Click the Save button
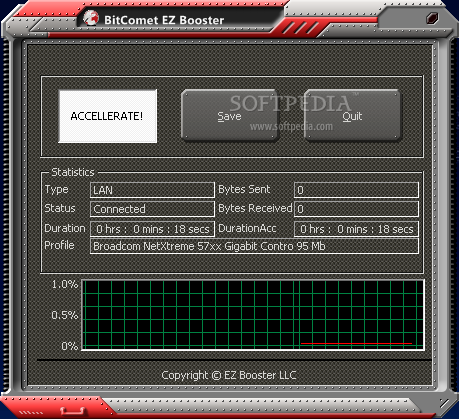This screenshot has width=459, height=419. (x=229, y=115)
